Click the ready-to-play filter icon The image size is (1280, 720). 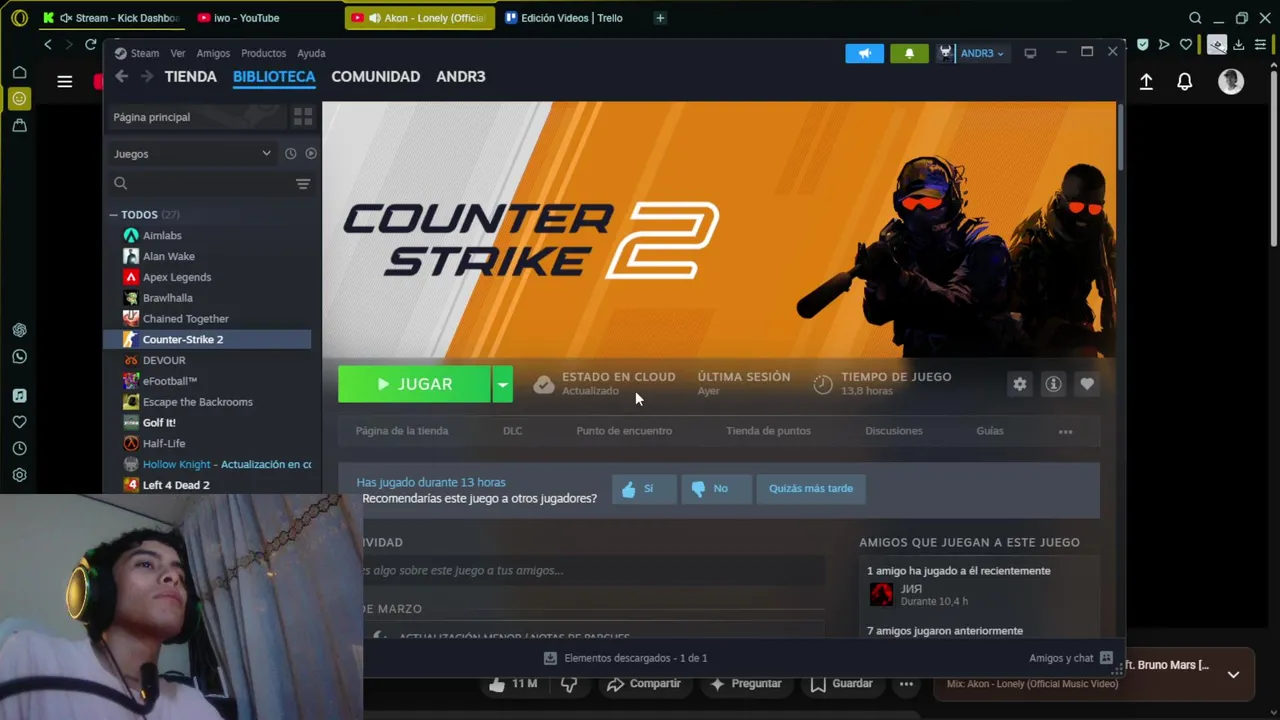(x=311, y=154)
